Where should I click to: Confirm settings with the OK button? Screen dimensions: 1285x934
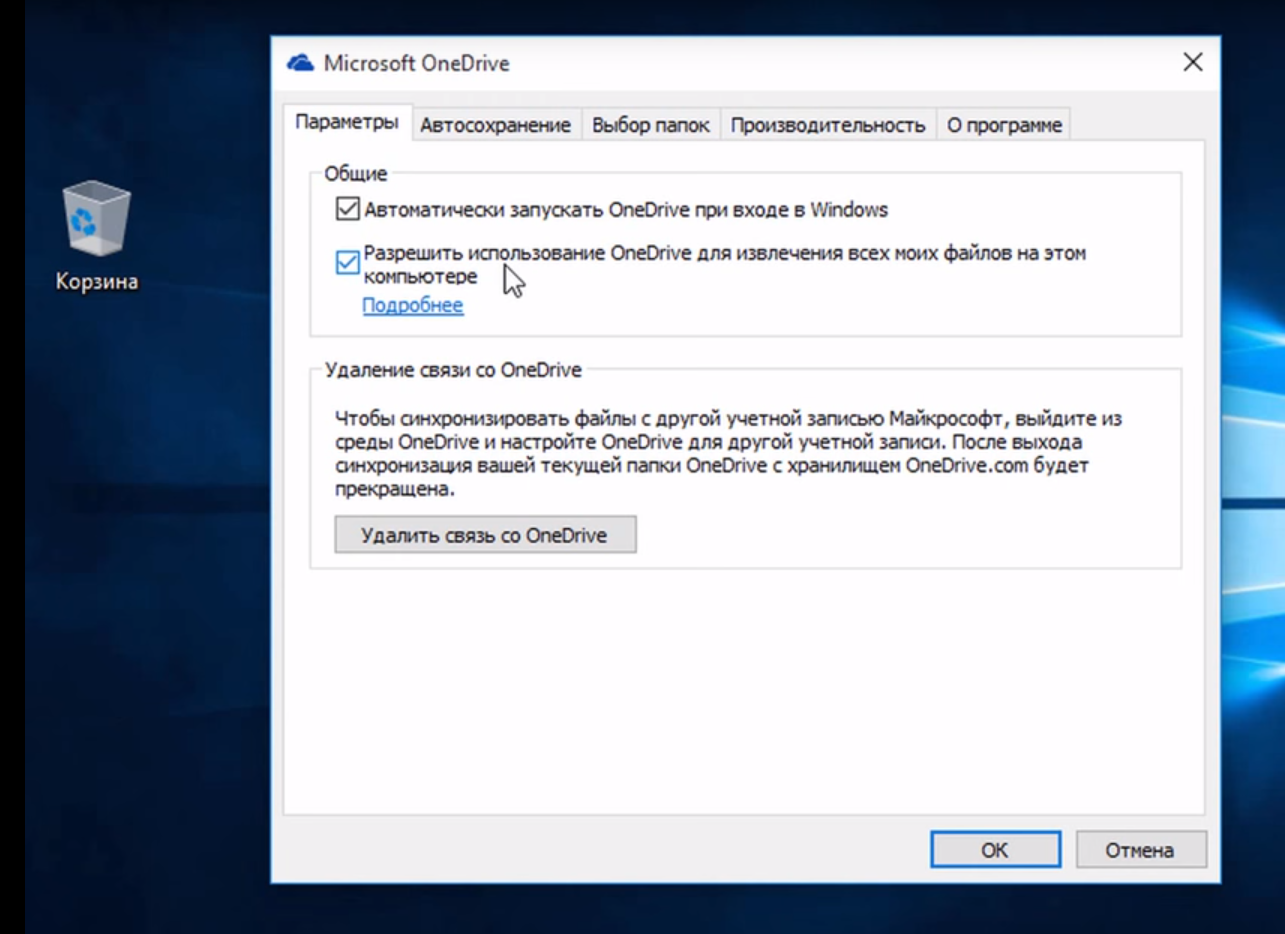point(995,850)
